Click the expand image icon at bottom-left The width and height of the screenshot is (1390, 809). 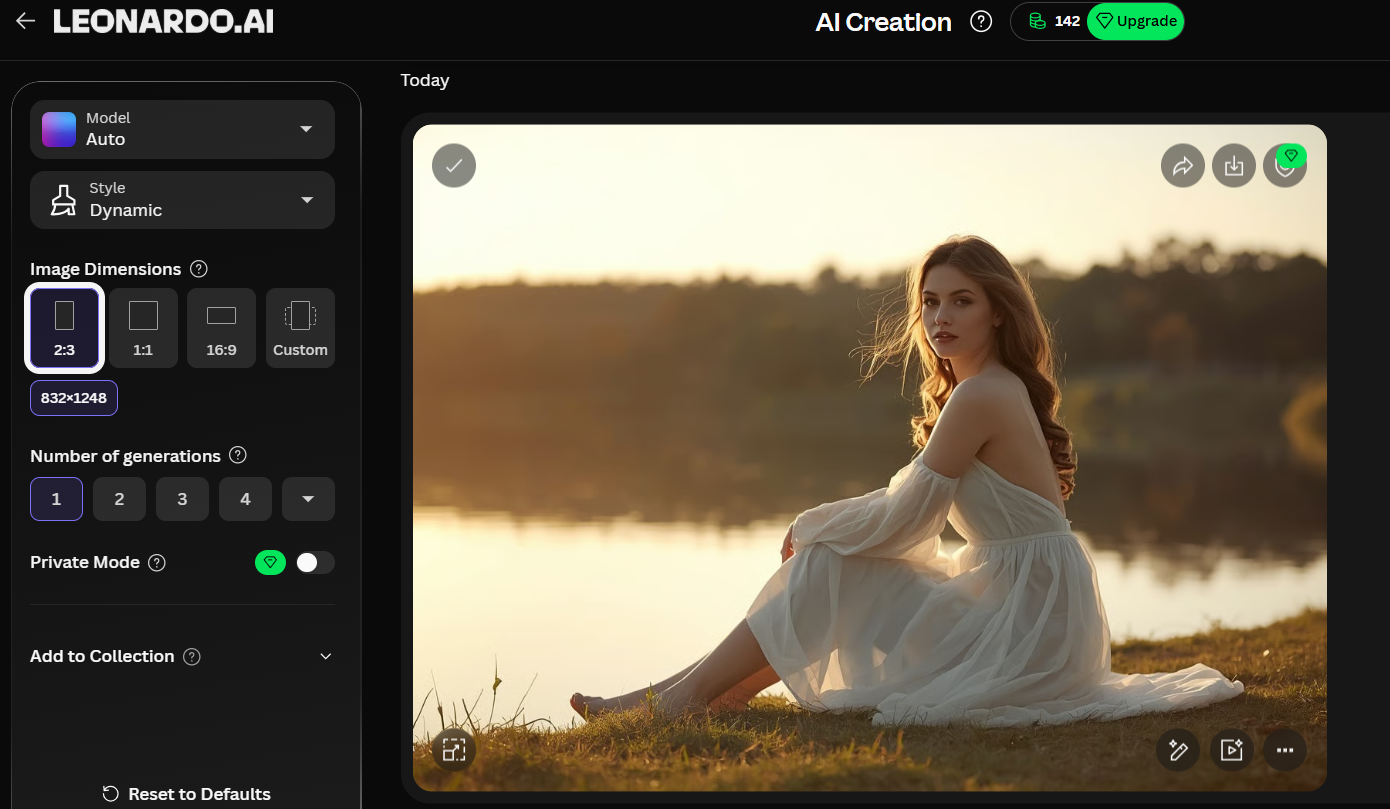click(x=454, y=750)
